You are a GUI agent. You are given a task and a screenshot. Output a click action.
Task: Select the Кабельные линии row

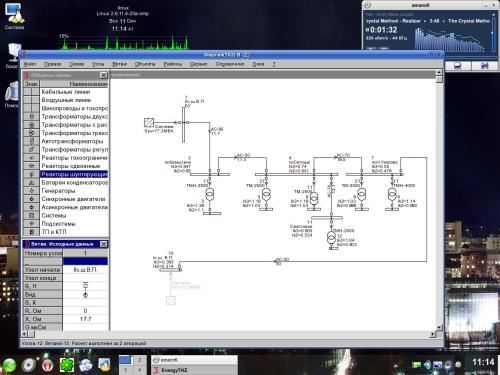coord(66,92)
